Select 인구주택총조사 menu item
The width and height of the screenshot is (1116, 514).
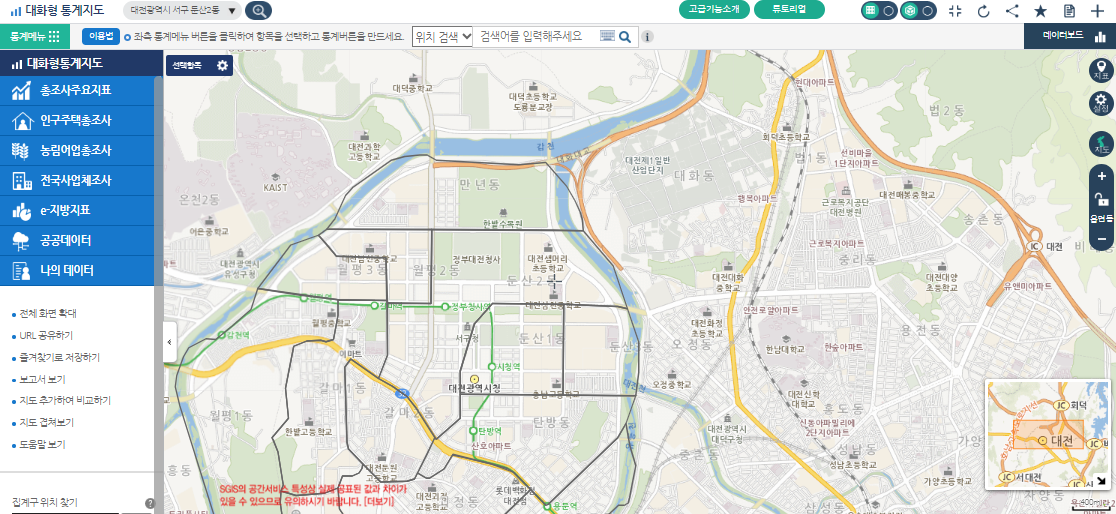click(x=76, y=121)
